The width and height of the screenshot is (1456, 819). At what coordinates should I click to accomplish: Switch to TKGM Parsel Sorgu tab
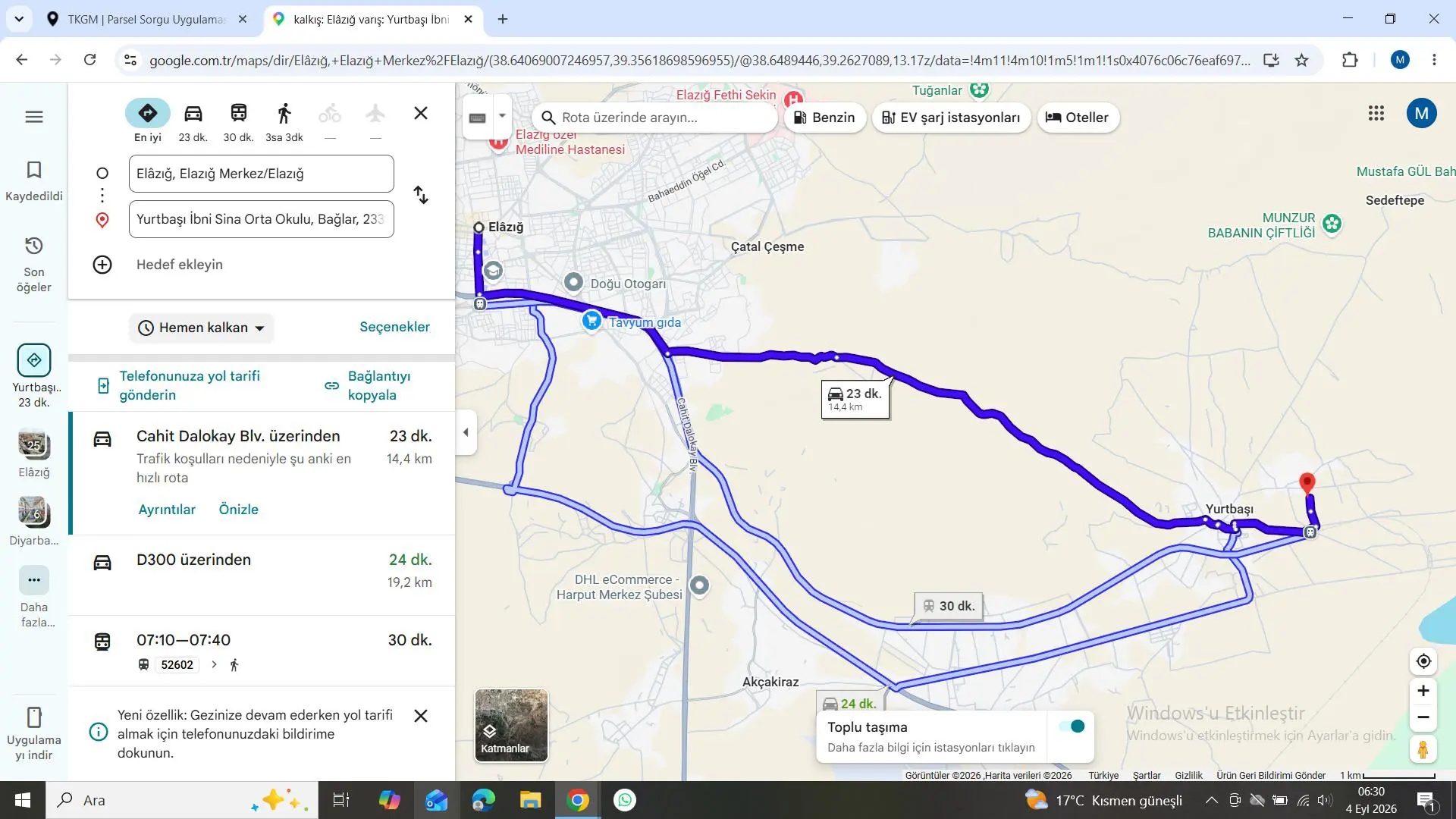coord(146,19)
